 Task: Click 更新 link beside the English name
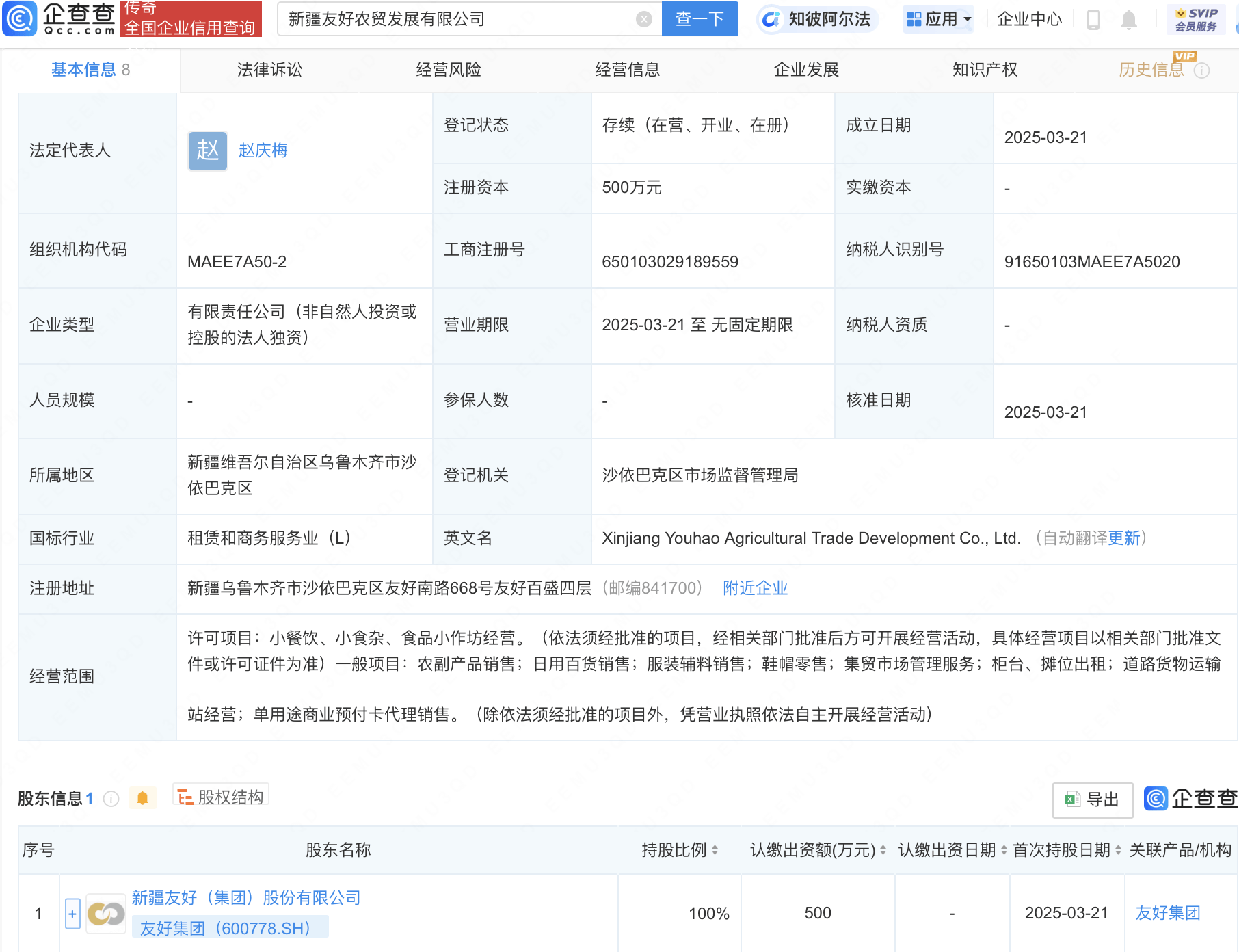tap(1124, 538)
